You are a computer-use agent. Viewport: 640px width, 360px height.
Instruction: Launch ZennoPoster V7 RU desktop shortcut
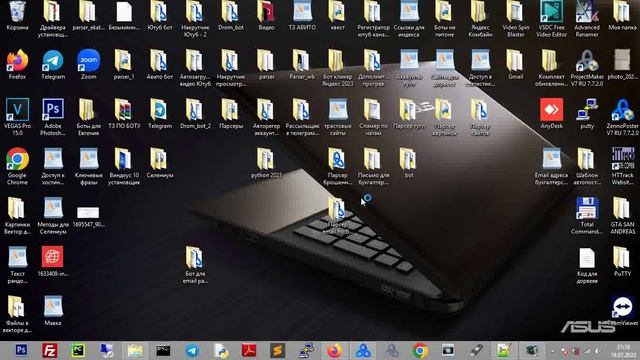click(x=622, y=110)
